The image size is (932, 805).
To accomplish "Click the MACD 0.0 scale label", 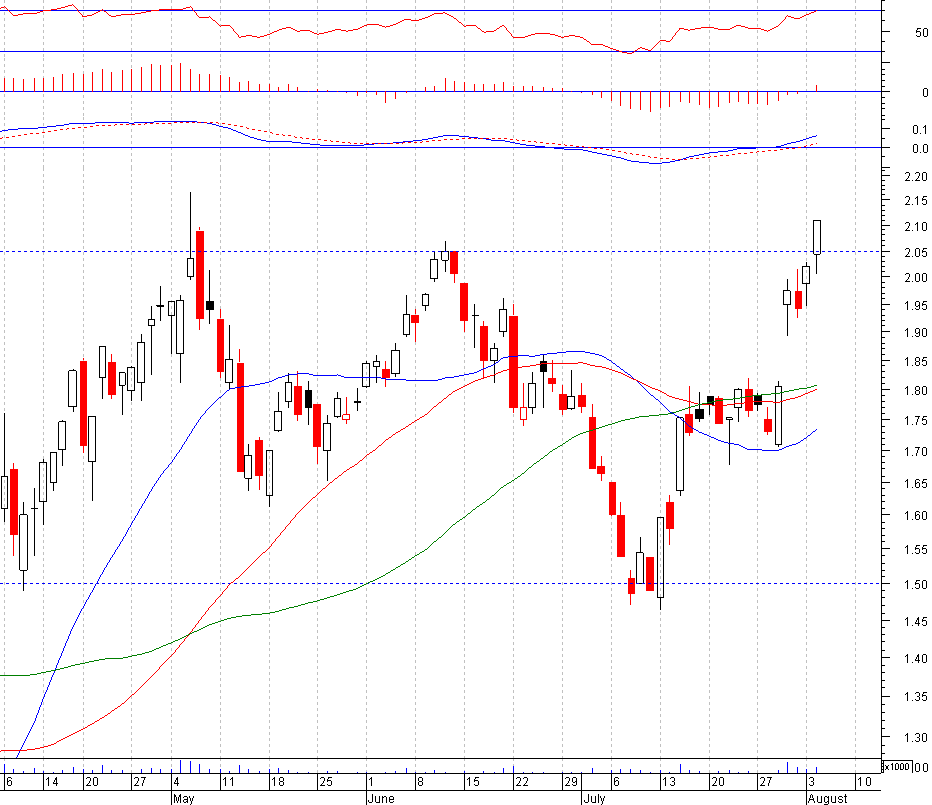I will pos(920,149).
